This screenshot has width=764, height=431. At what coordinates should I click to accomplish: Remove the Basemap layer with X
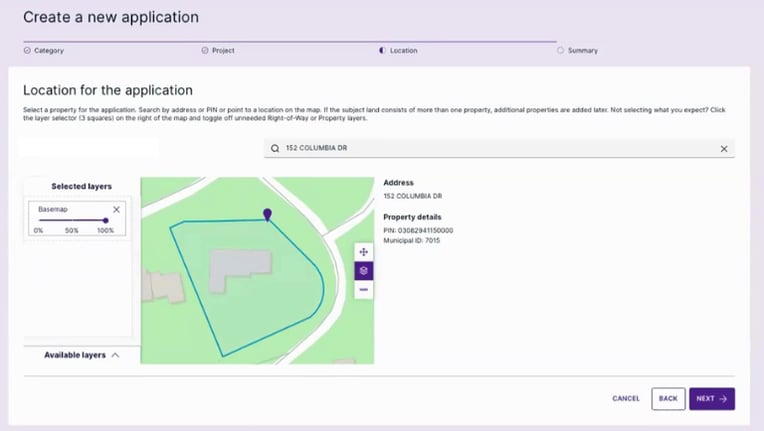tap(116, 209)
